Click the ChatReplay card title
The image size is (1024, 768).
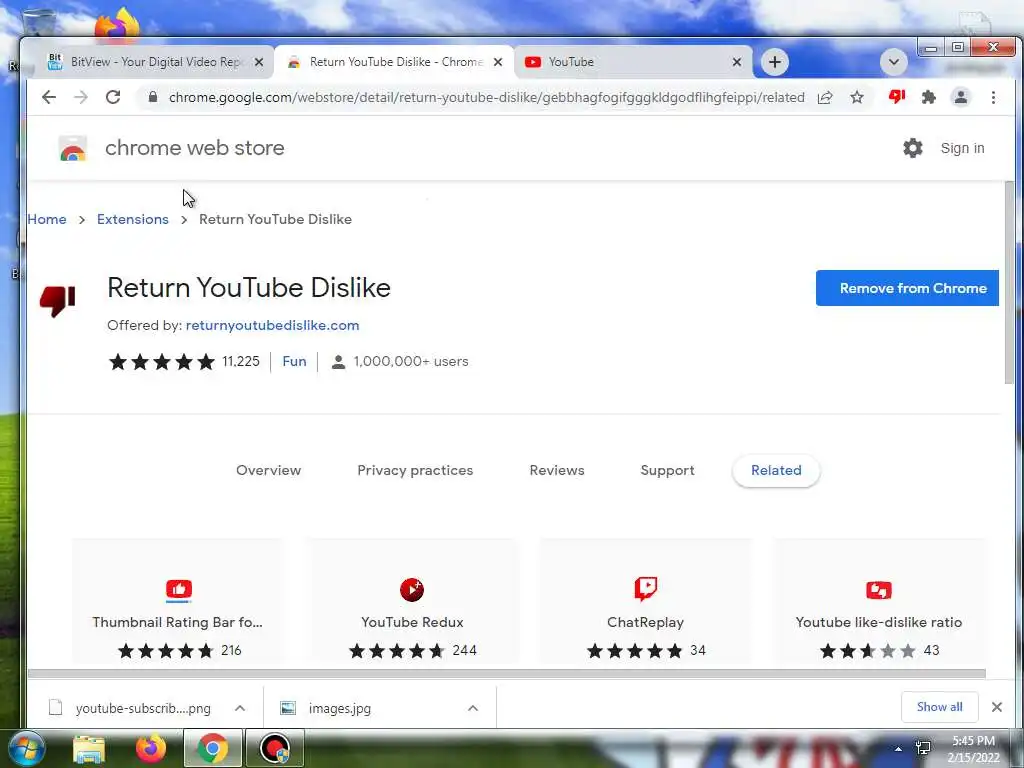(645, 622)
